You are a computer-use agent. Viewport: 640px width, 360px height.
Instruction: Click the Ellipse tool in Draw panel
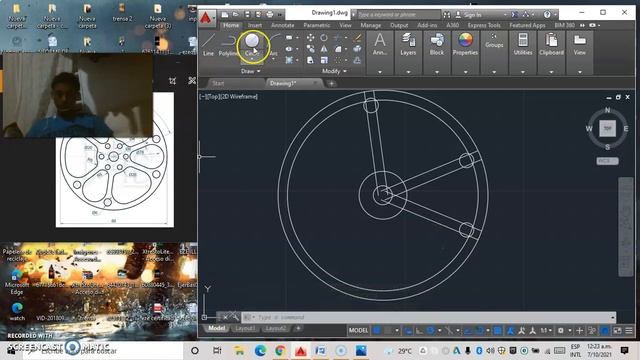click(289, 49)
